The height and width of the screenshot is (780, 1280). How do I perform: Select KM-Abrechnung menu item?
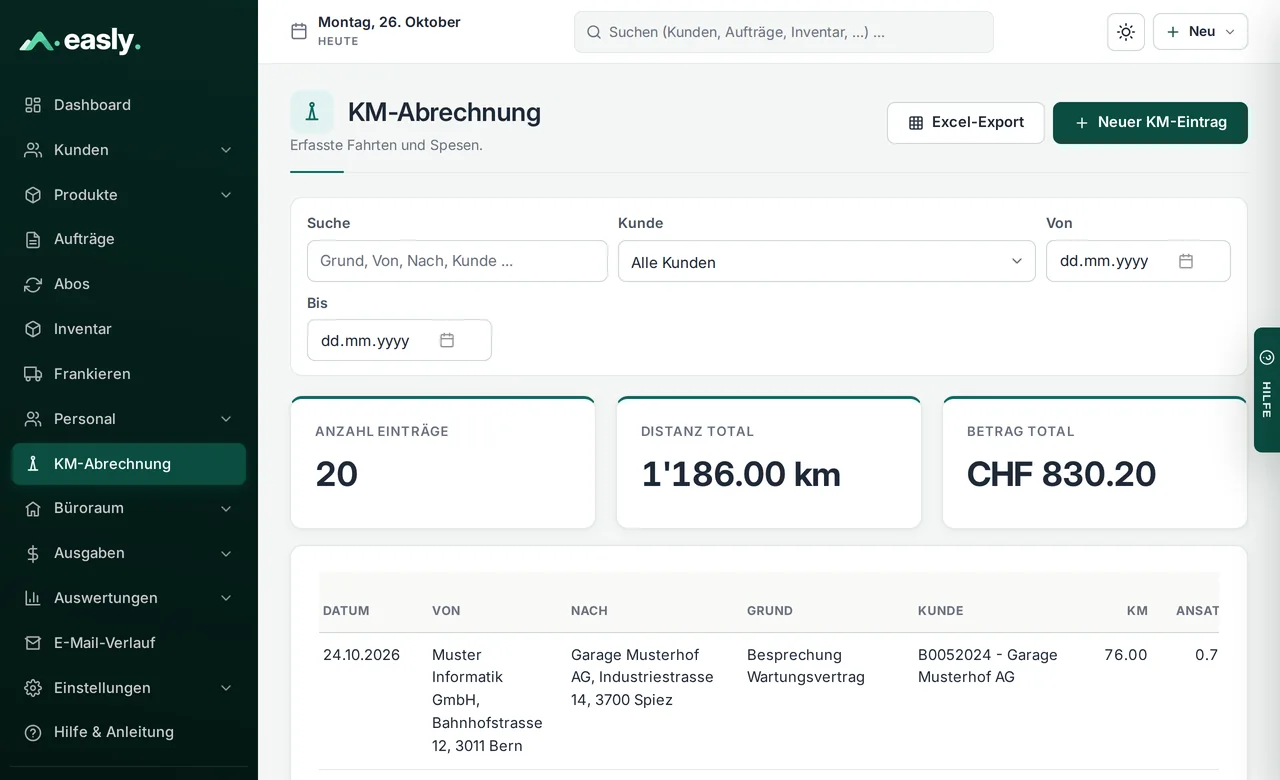click(129, 464)
